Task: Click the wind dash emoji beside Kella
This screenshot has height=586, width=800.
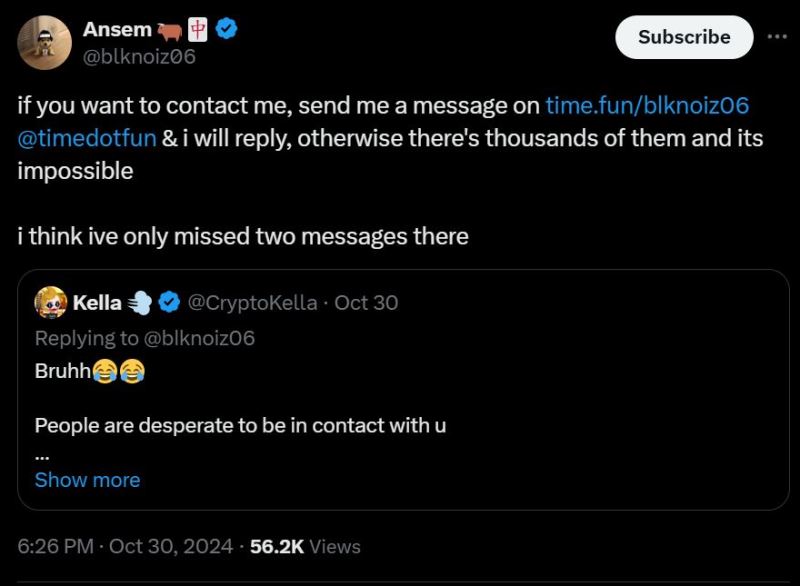Action: tap(140, 303)
